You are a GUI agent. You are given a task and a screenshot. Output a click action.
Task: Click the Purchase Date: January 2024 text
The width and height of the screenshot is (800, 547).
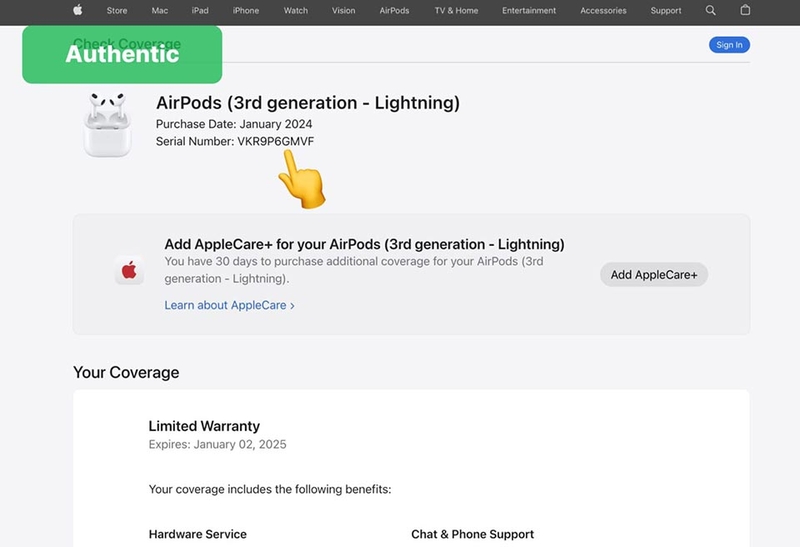234,124
